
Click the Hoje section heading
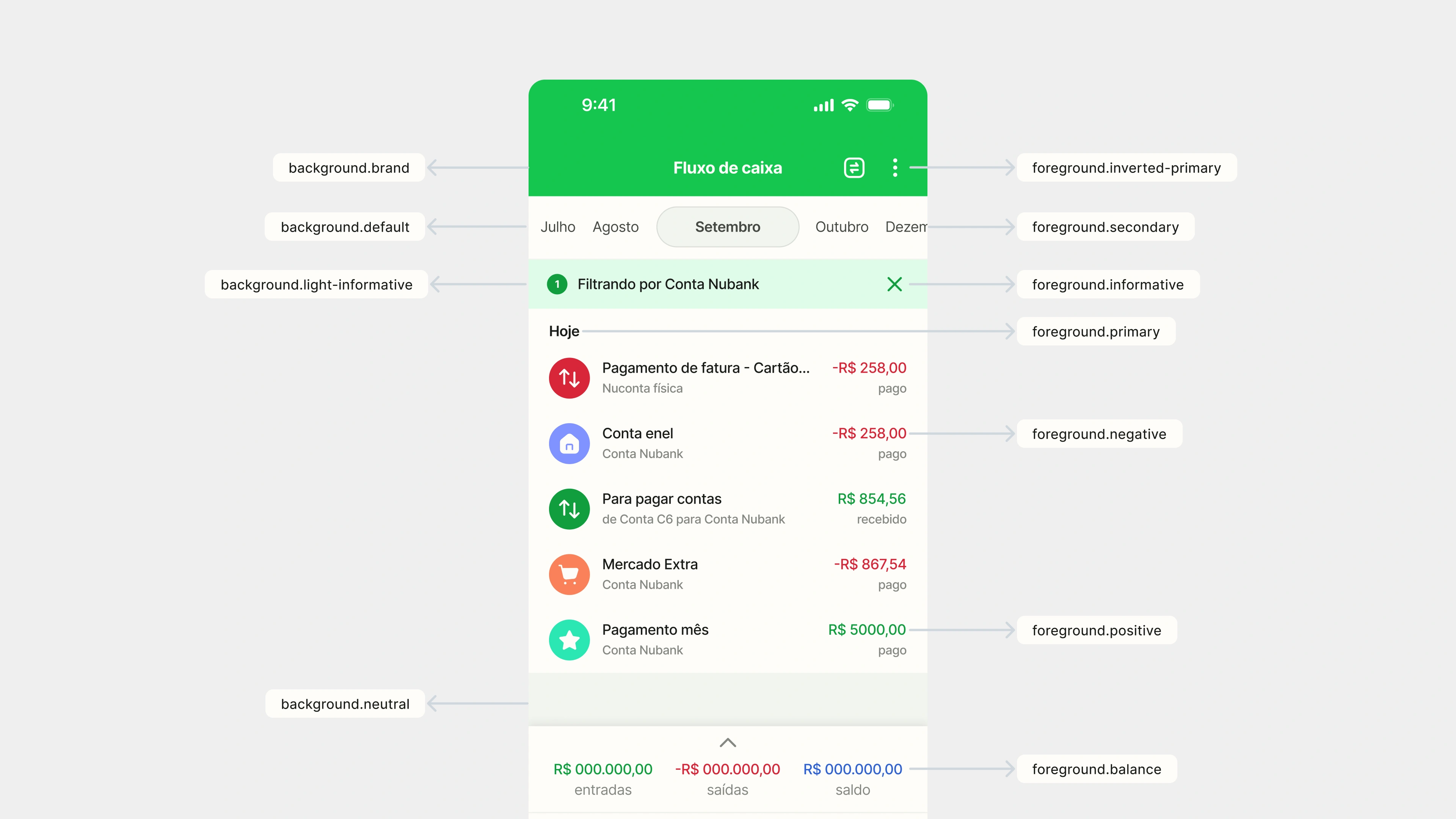tap(564, 331)
